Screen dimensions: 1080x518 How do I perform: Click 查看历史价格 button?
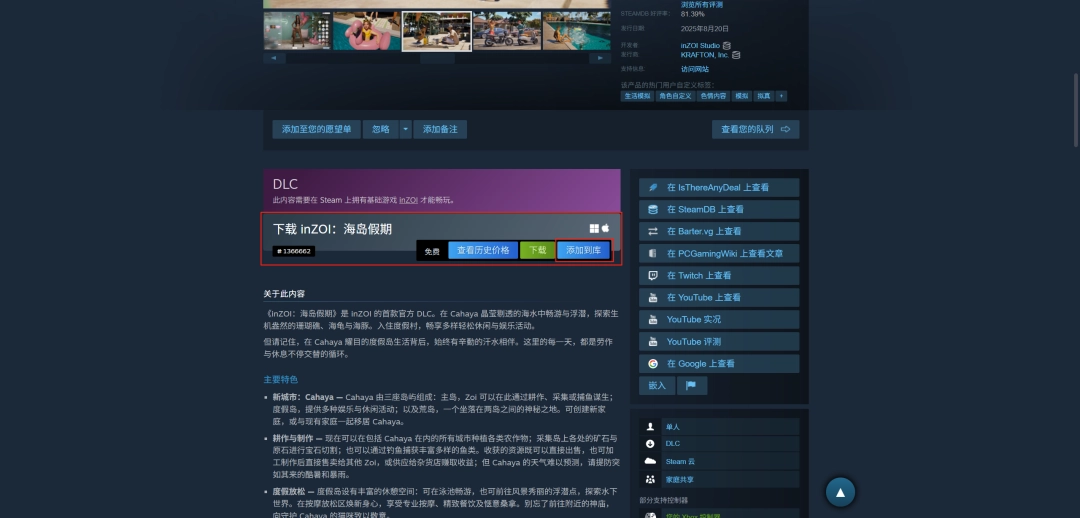point(483,250)
